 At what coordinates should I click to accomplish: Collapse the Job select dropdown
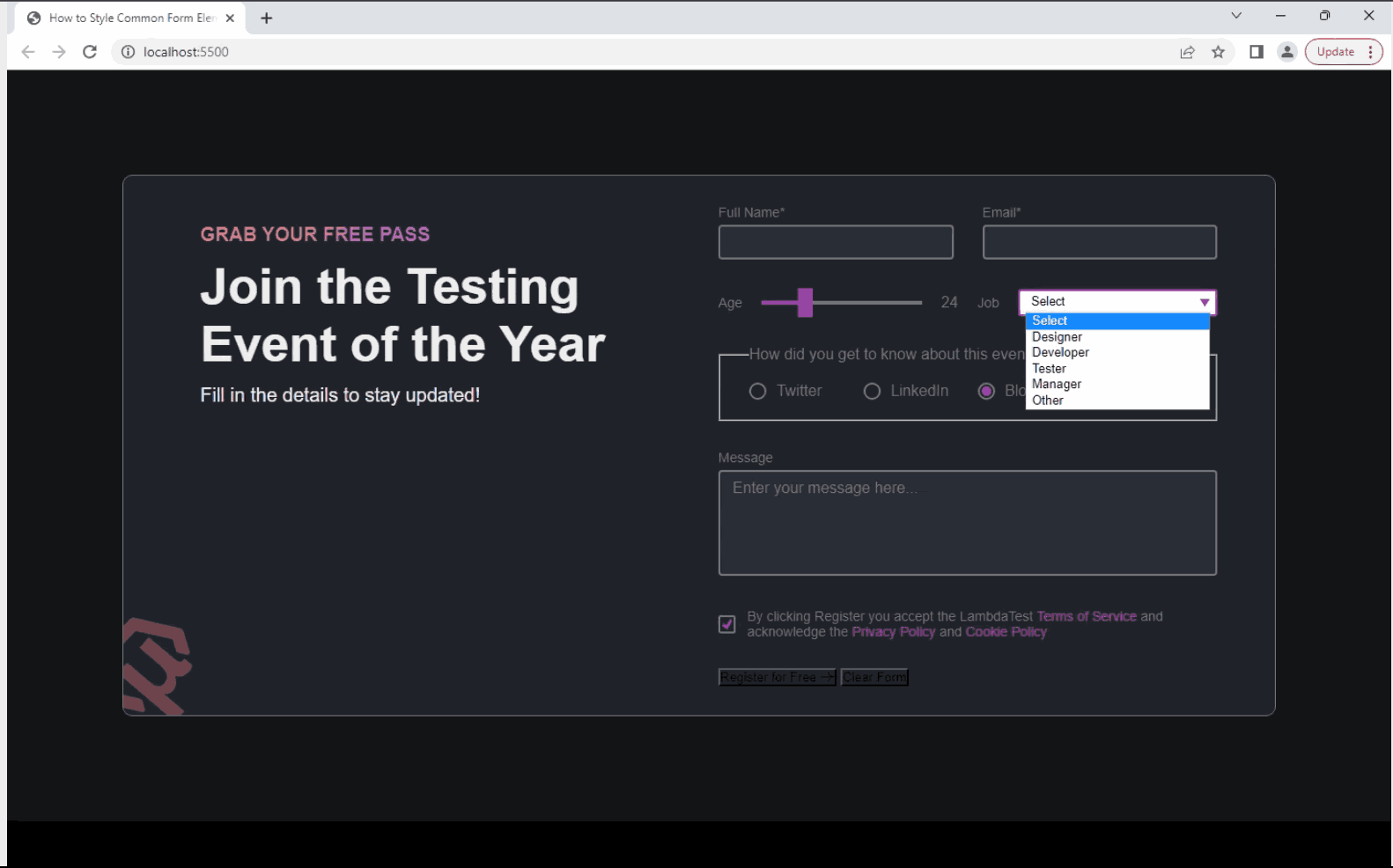pos(1117,302)
